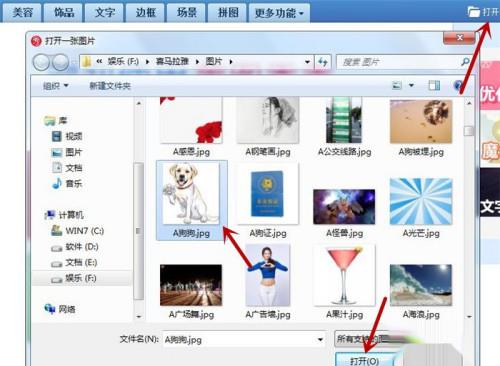This screenshot has width=500, height=366.
Task: Open the 组织 dropdown menu
Action: tap(55, 86)
